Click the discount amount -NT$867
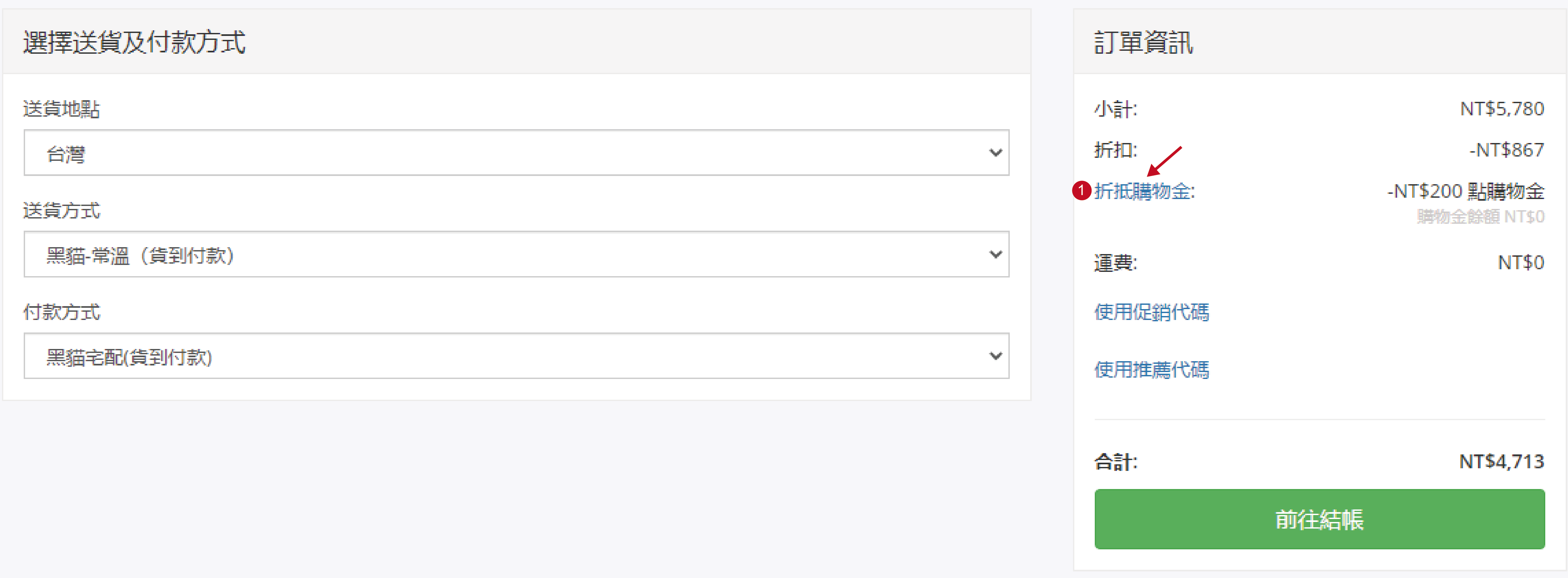This screenshot has height=578, width=1568. (1506, 149)
